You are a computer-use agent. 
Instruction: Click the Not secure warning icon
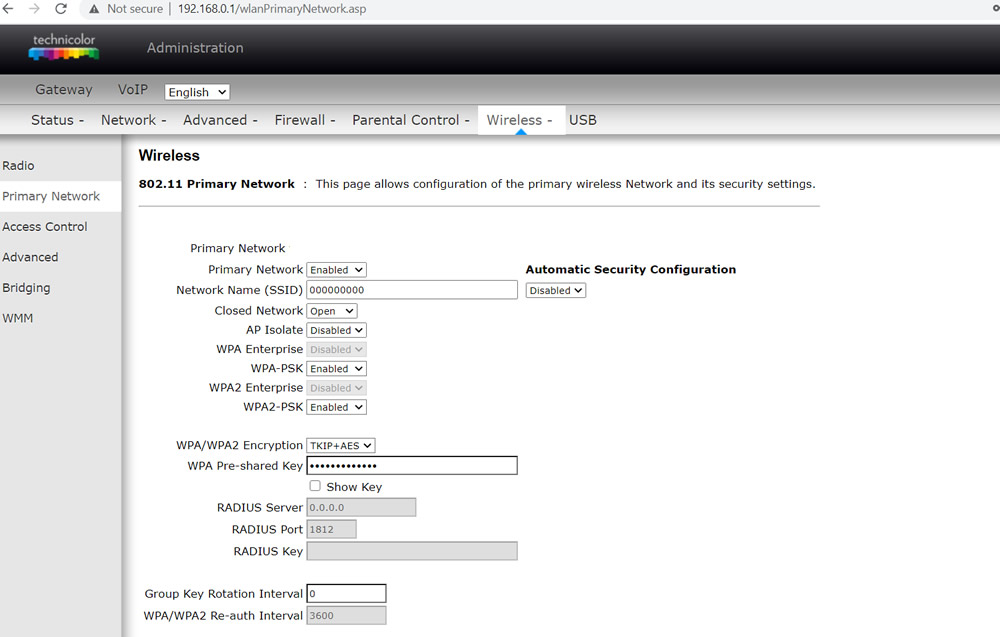pos(94,9)
